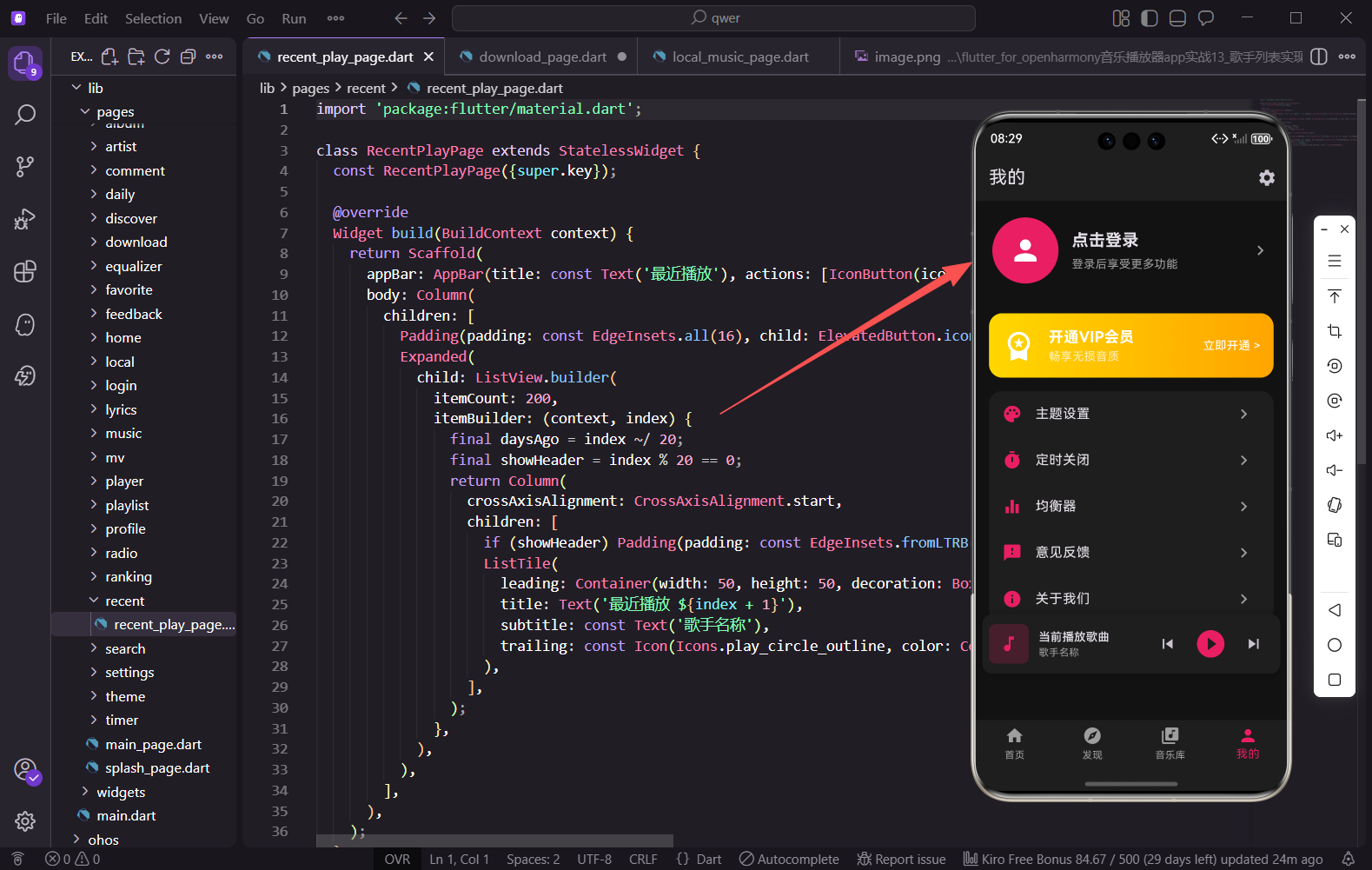Click volume down in emulator toolbar
Screen dimensions: 1372x870
tap(1335, 470)
